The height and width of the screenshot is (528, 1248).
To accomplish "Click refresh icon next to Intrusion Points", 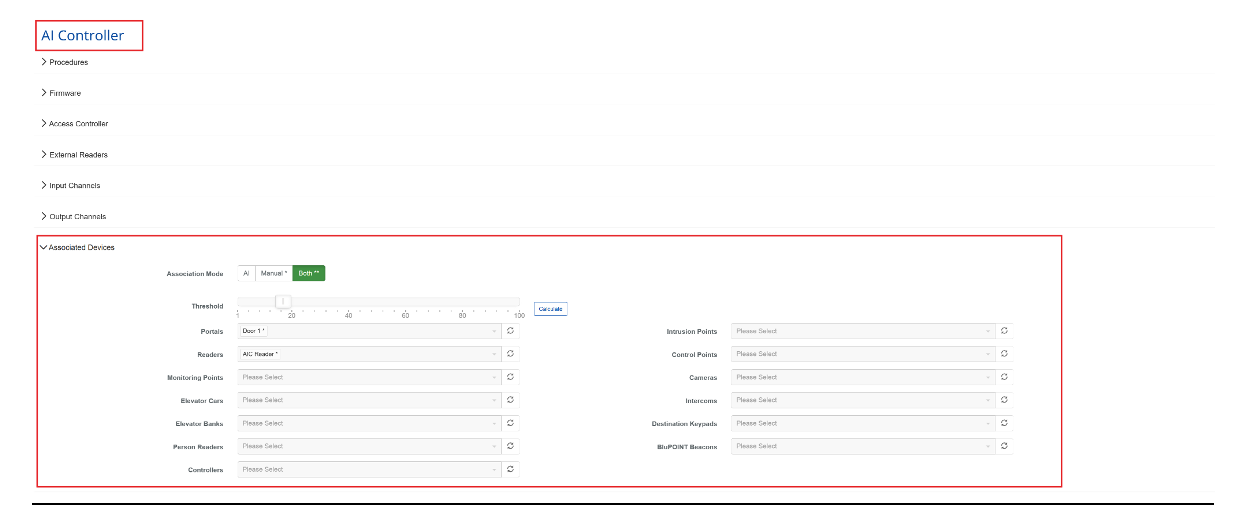I will tap(1004, 331).
